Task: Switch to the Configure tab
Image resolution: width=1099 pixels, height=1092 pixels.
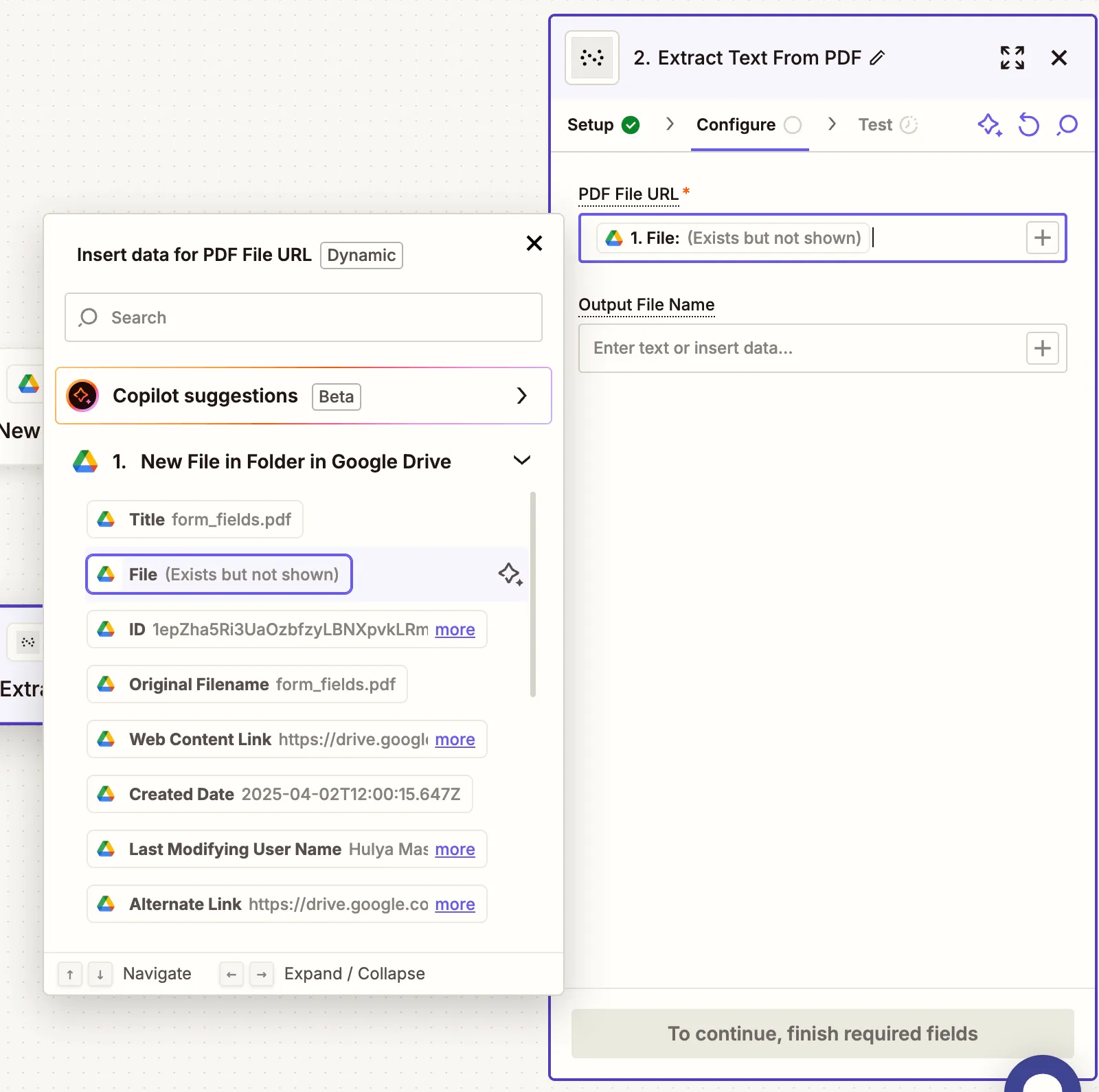Action: 749,125
